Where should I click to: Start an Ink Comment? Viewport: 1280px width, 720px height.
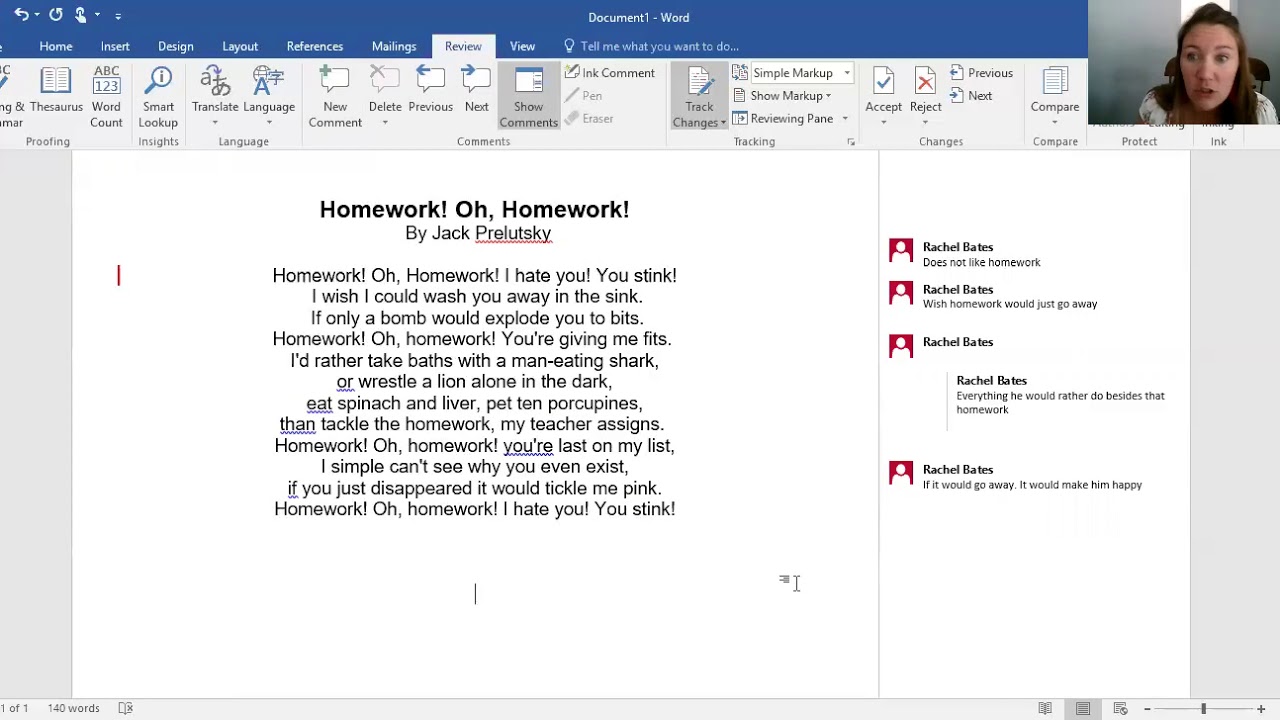610,73
